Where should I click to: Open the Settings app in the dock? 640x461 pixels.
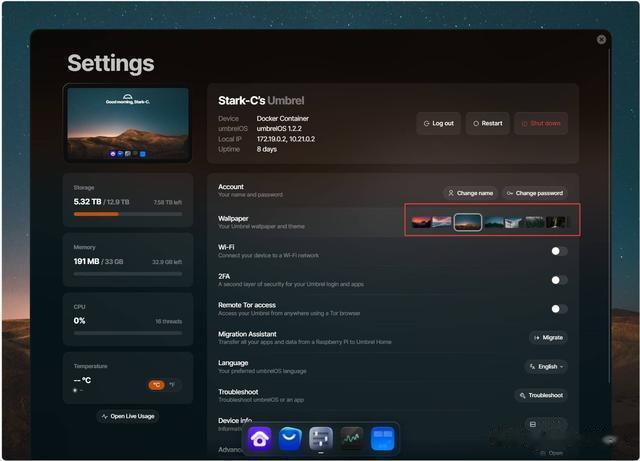(321, 439)
